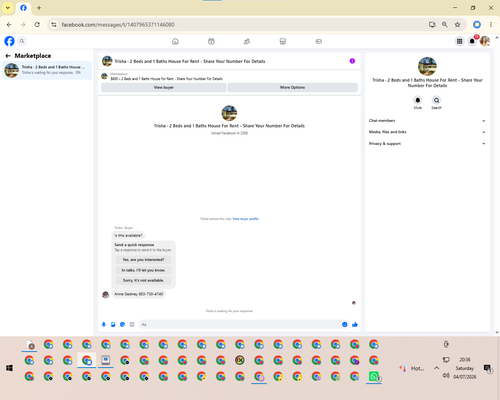The width and height of the screenshot is (500, 400).
Task: View site information icon in address bar
Action: [54, 25]
